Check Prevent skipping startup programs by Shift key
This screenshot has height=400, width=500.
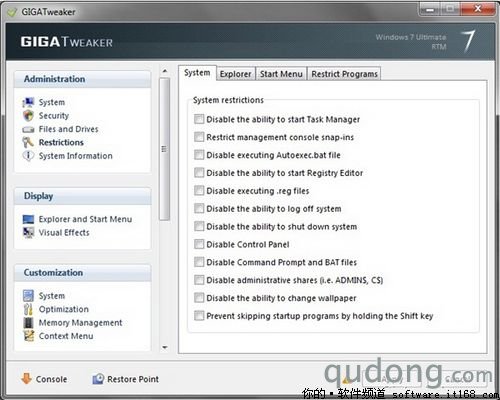199,315
